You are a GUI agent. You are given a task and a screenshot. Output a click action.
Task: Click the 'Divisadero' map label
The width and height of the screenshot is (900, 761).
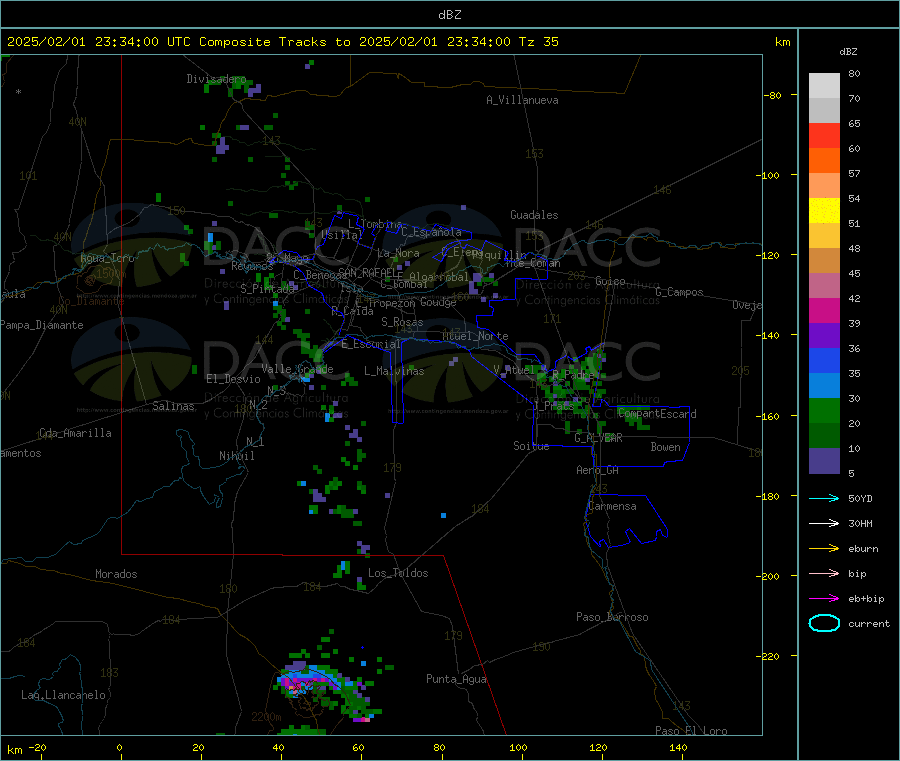216,79
